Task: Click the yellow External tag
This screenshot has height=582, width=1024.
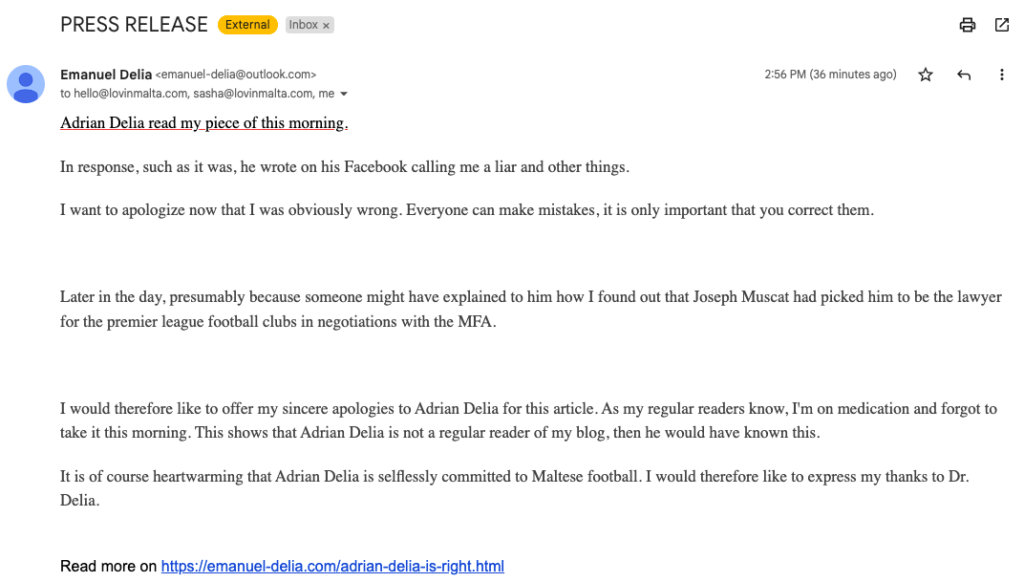Action: [x=247, y=25]
